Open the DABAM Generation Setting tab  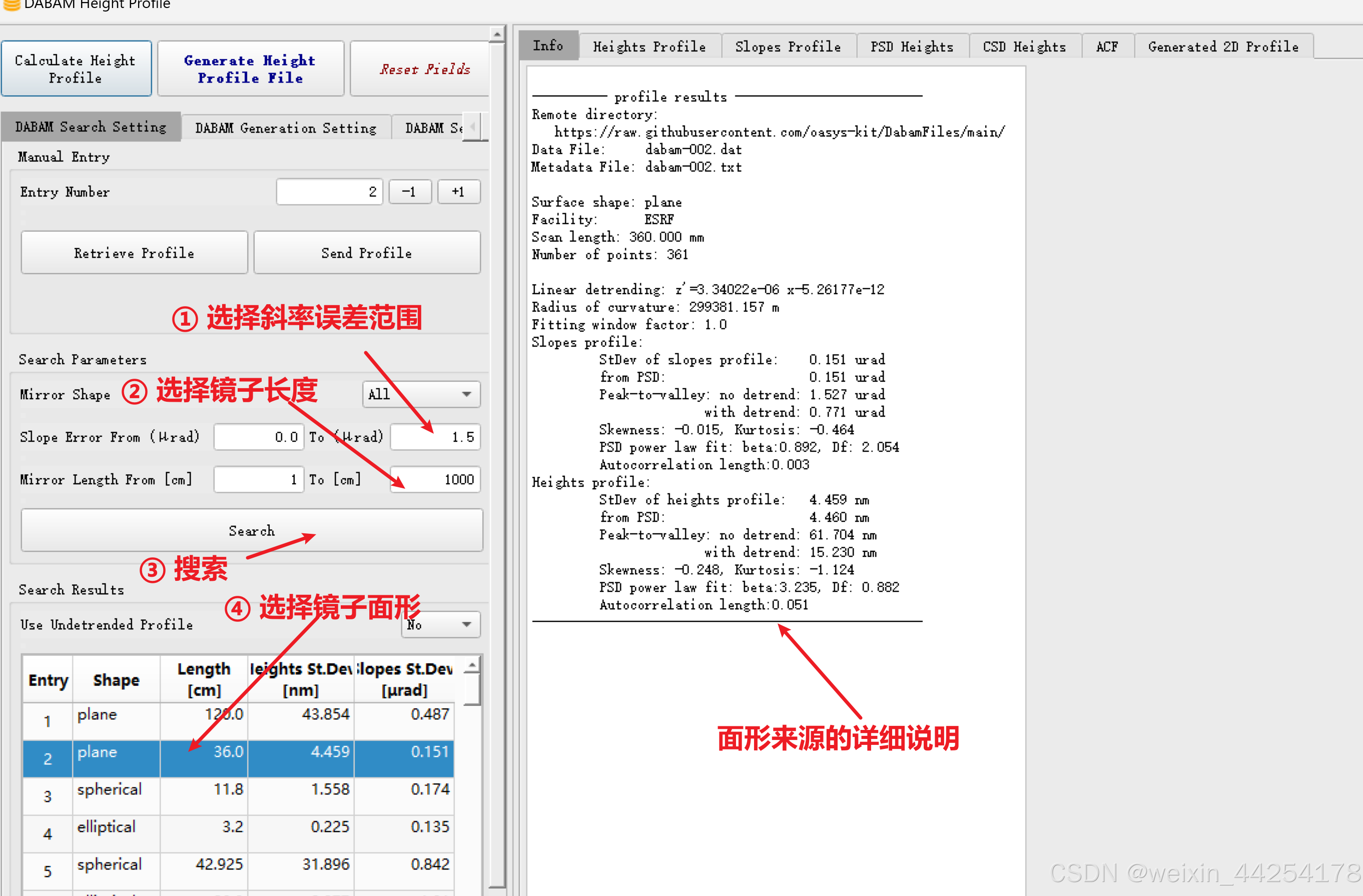[x=286, y=128]
